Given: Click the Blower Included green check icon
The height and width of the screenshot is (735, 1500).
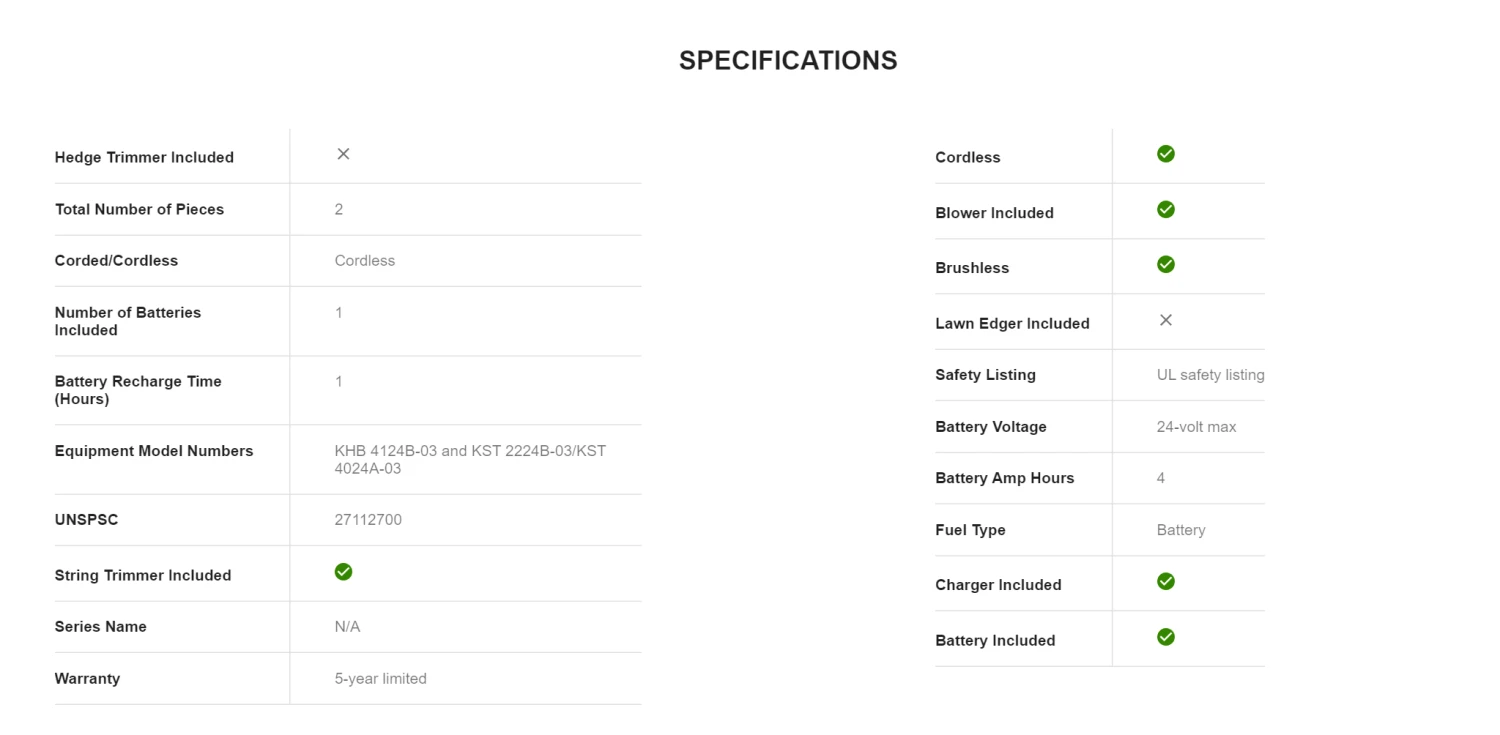Looking at the screenshot, I should click(1165, 210).
